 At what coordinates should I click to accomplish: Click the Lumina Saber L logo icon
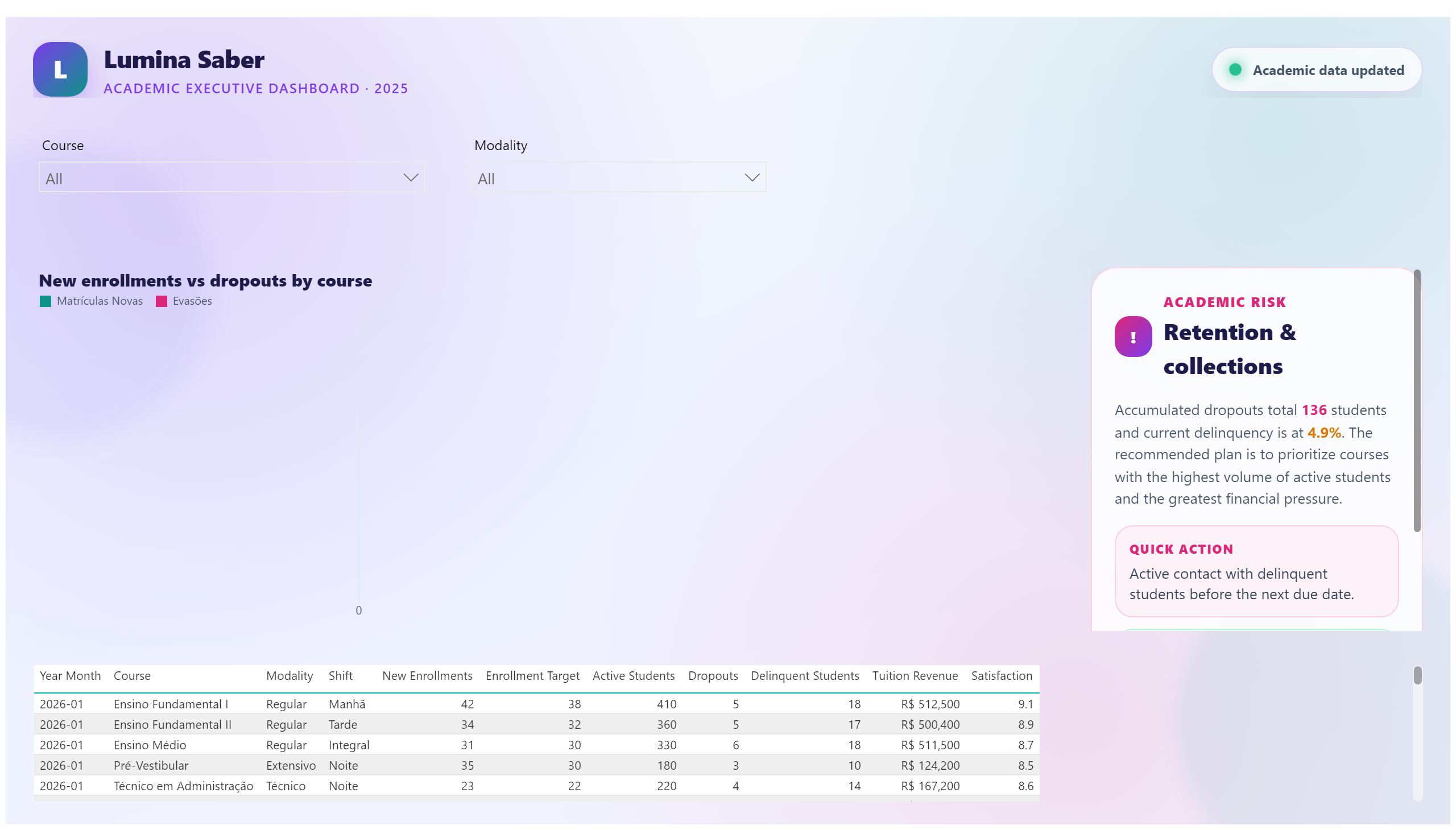[x=60, y=69]
